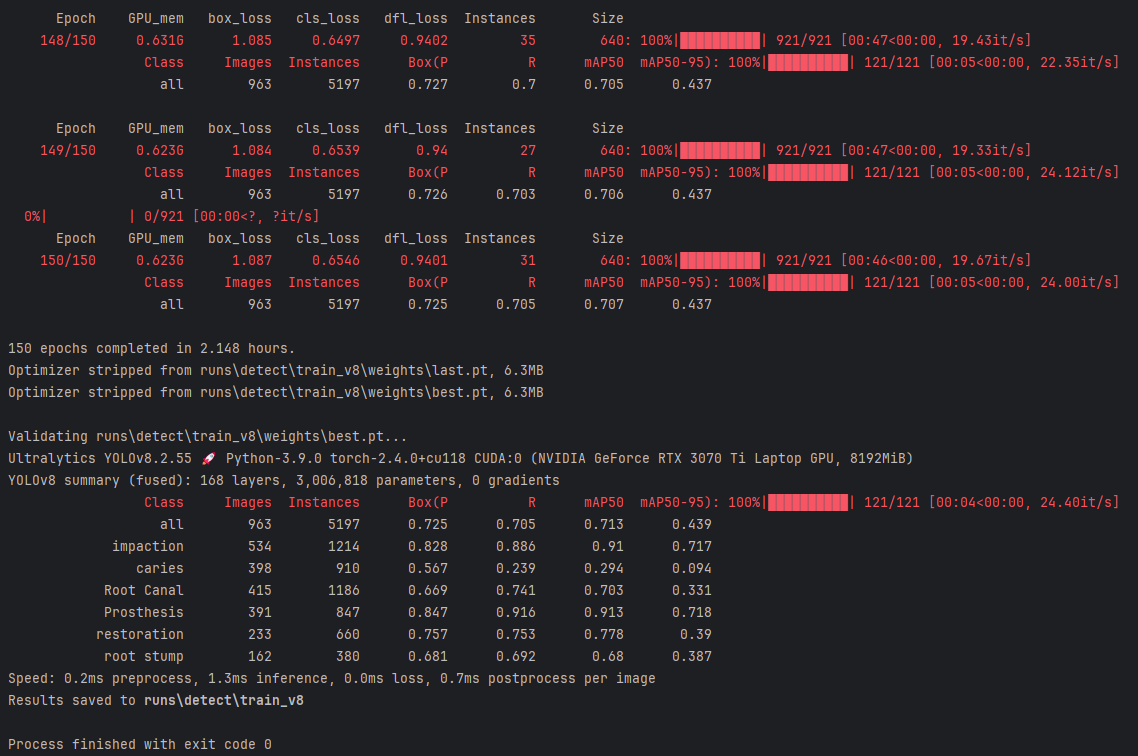
Task: Click Box(P value 0.726
Action: (x=427, y=194)
